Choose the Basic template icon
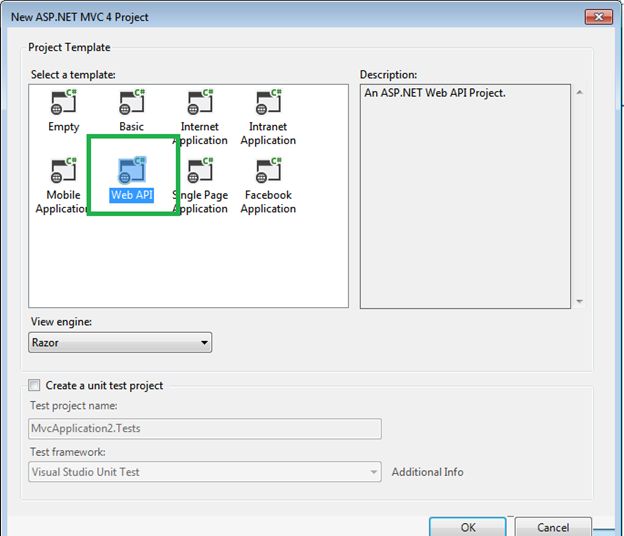This screenshot has height=536, width=624. coord(132,103)
